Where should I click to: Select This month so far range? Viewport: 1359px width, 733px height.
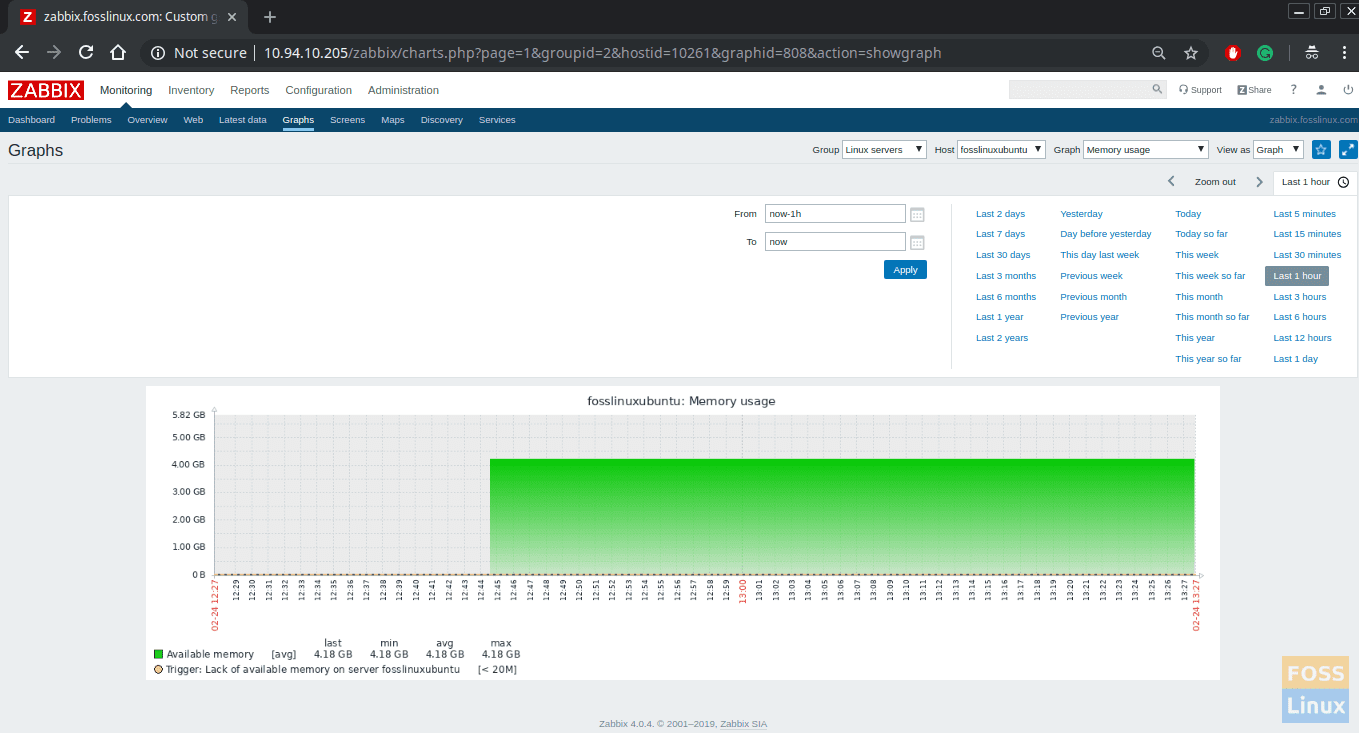click(1212, 317)
